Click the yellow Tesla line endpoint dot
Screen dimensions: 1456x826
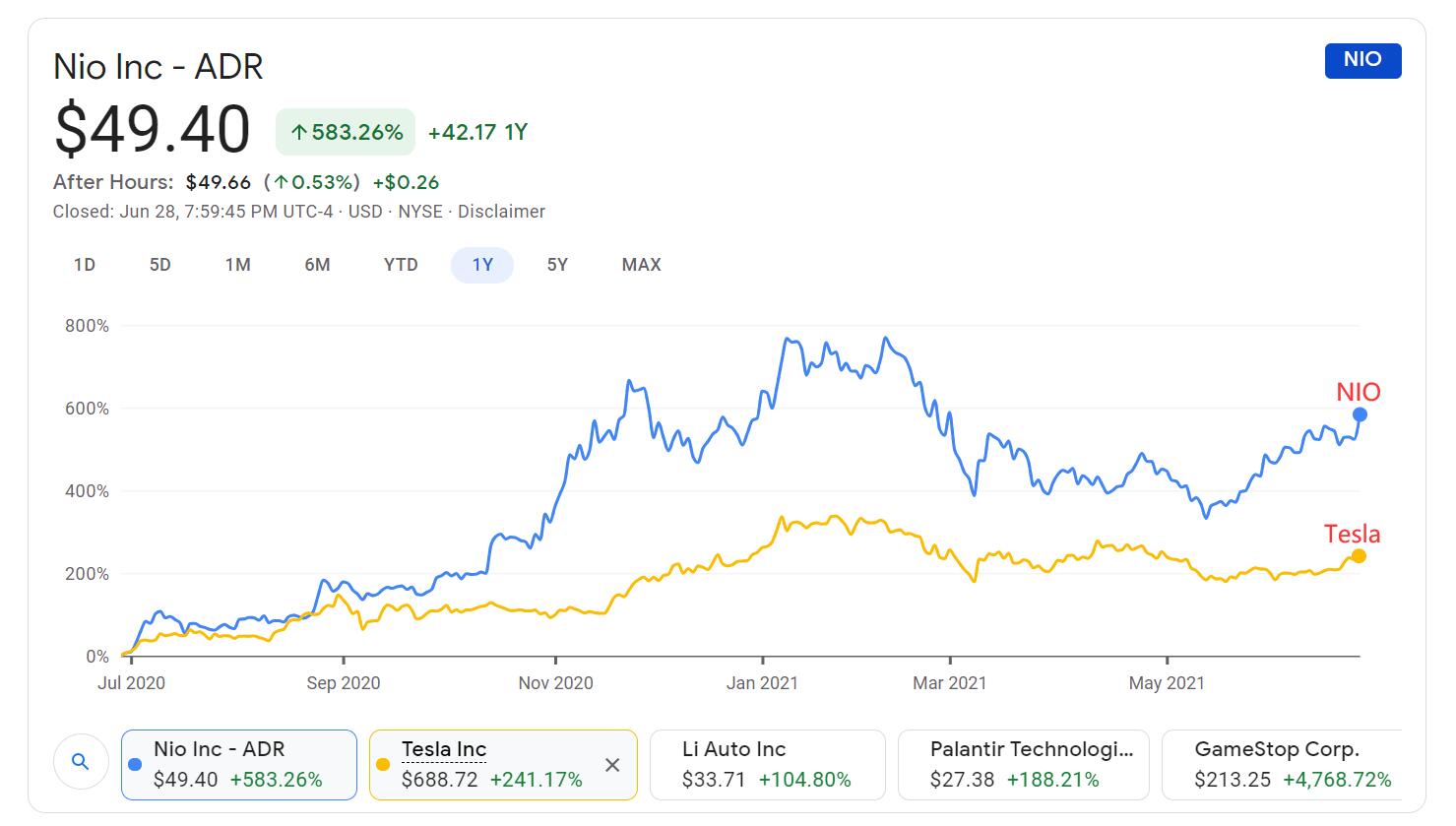pyautogui.click(x=1359, y=556)
